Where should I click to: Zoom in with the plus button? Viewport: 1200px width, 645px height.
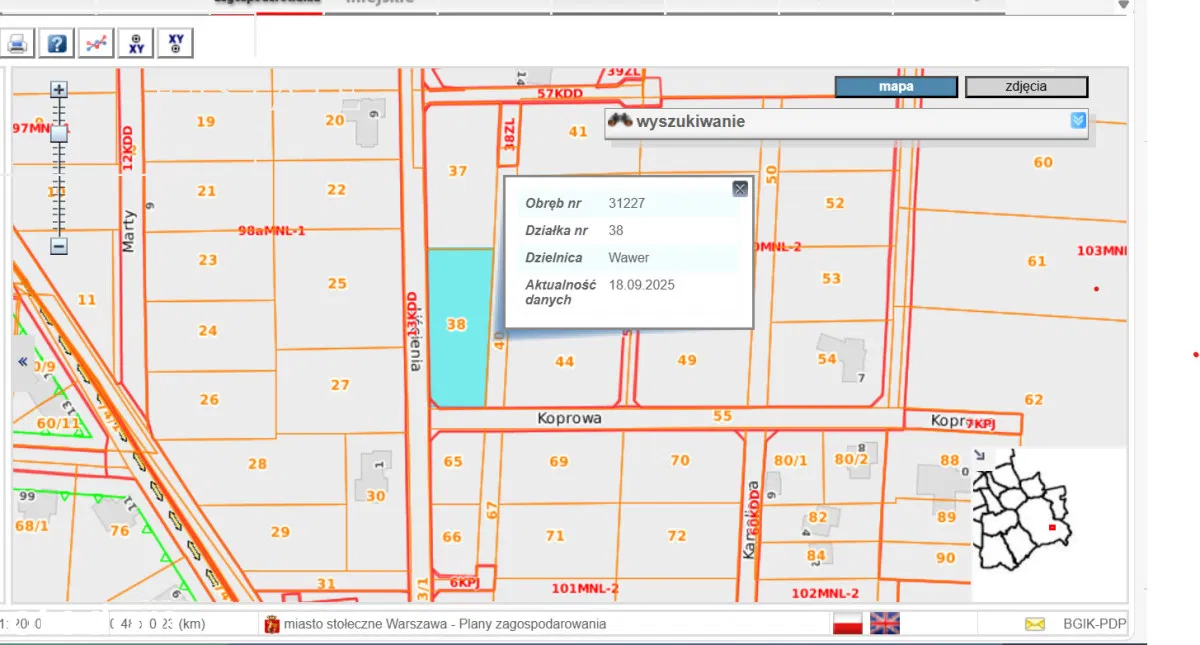click(59, 90)
